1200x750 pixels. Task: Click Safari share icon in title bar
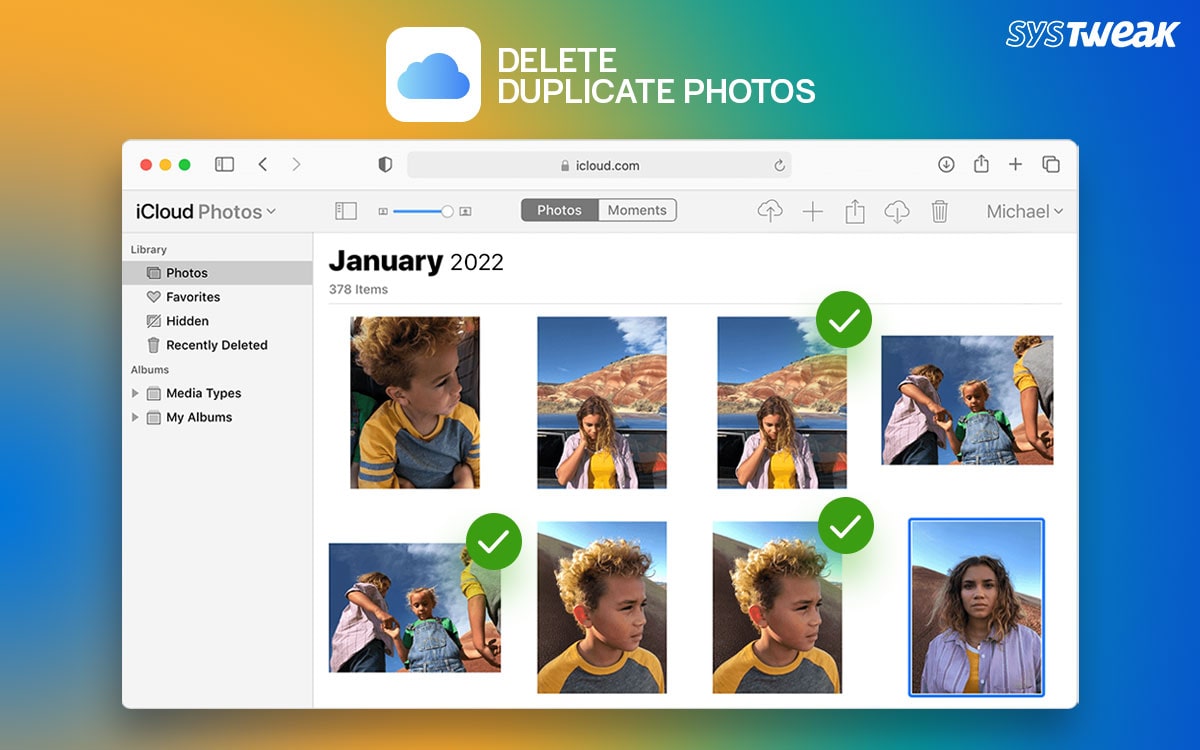[x=981, y=163]
